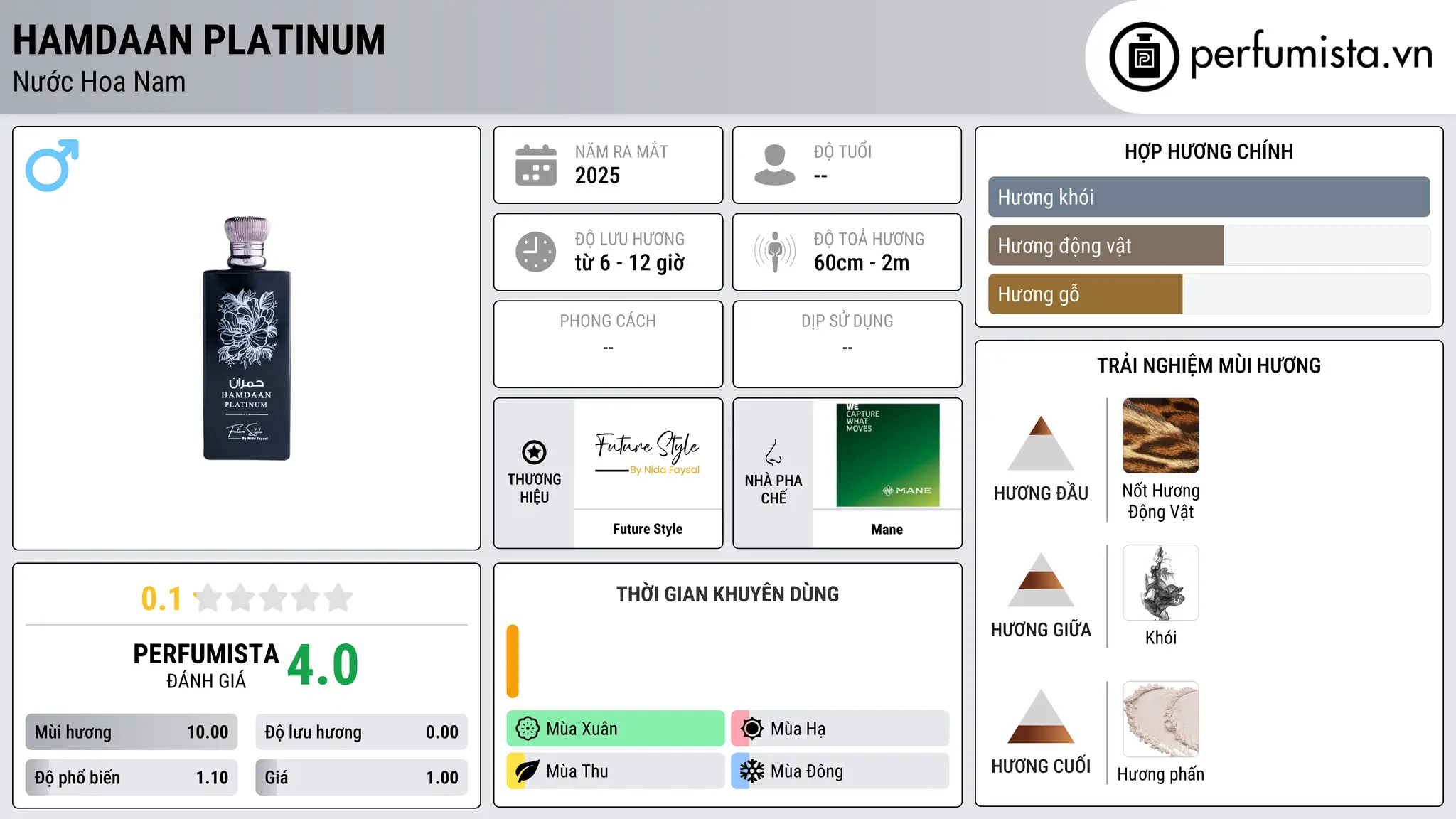Viewport: 1456px width, 819px height.
Task: Click the '60cm - 2m' sillage value
Action: pyautogui.click(x=862, y=263)
